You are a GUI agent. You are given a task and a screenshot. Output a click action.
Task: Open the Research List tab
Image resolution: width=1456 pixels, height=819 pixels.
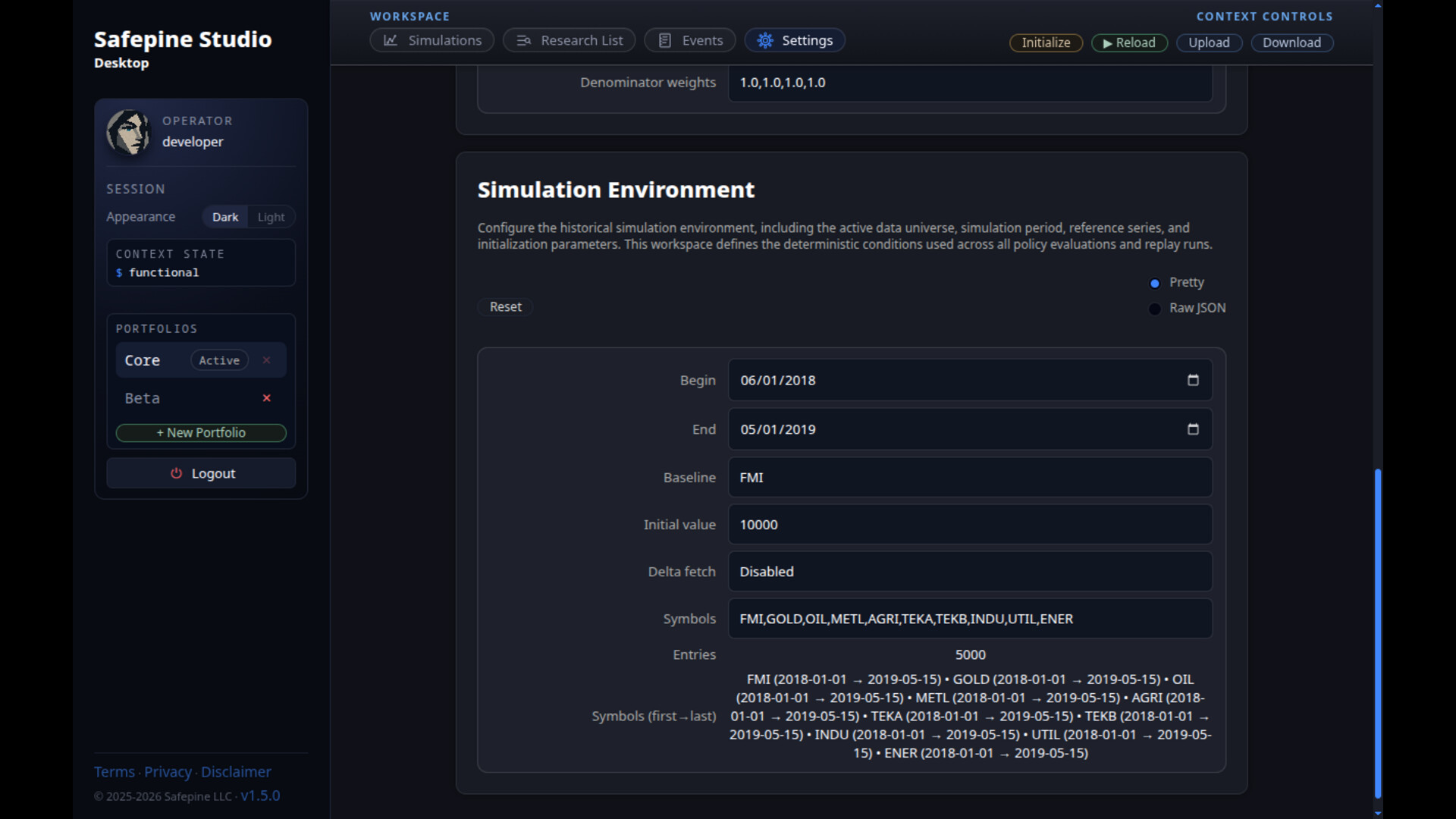click(x=569, y=40)
